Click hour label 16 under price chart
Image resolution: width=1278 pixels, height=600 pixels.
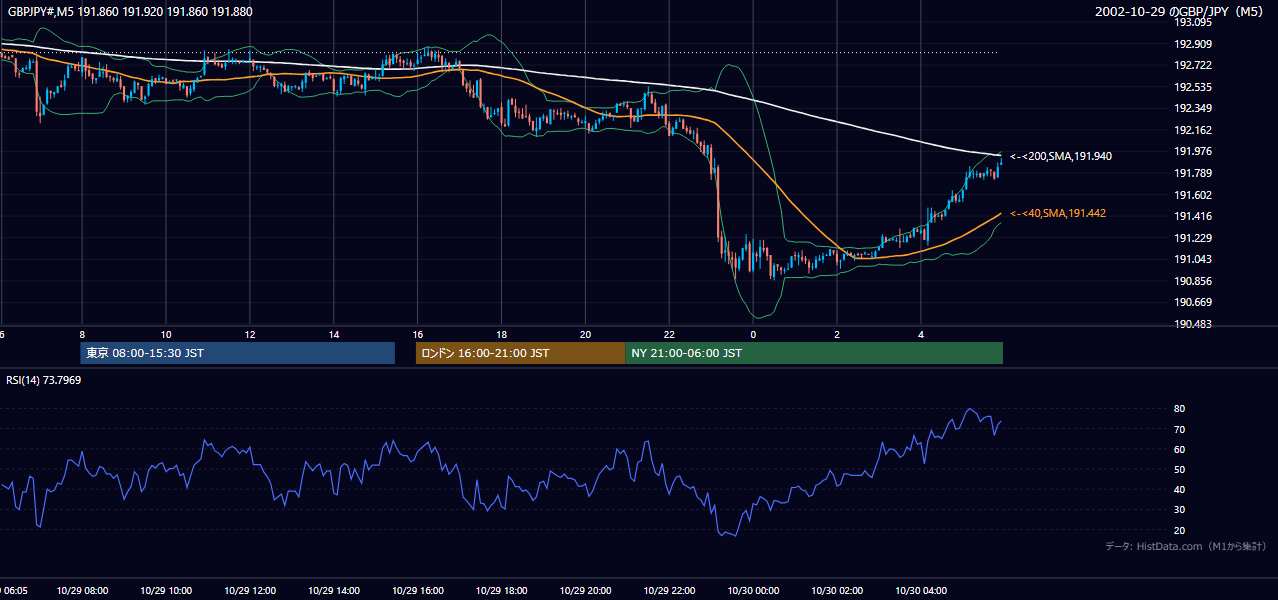pos(418,334)
